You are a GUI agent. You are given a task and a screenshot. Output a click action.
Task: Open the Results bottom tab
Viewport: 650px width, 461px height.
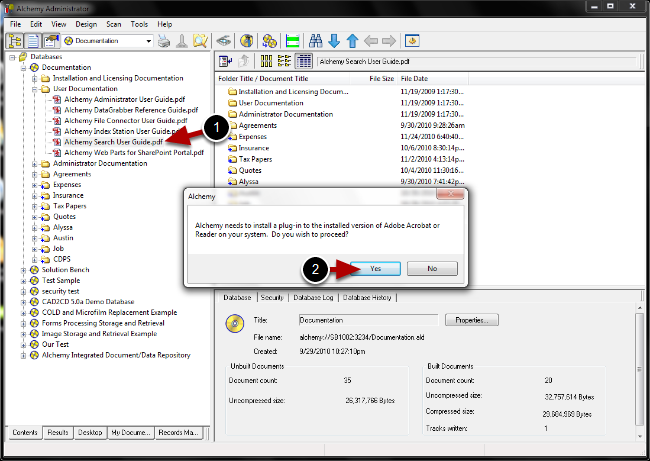click(x=58, y=432)
